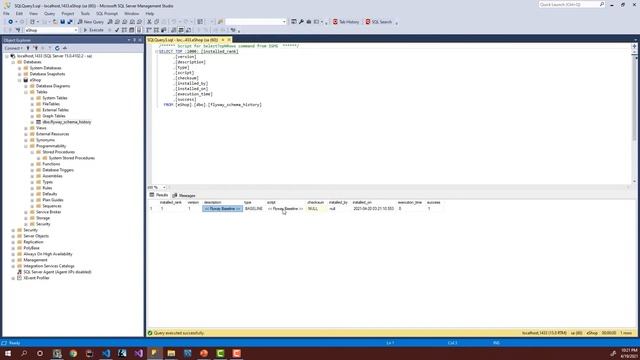Select the Service Broker folder
This screenshot has height=360, width=640.
point(48,212)
